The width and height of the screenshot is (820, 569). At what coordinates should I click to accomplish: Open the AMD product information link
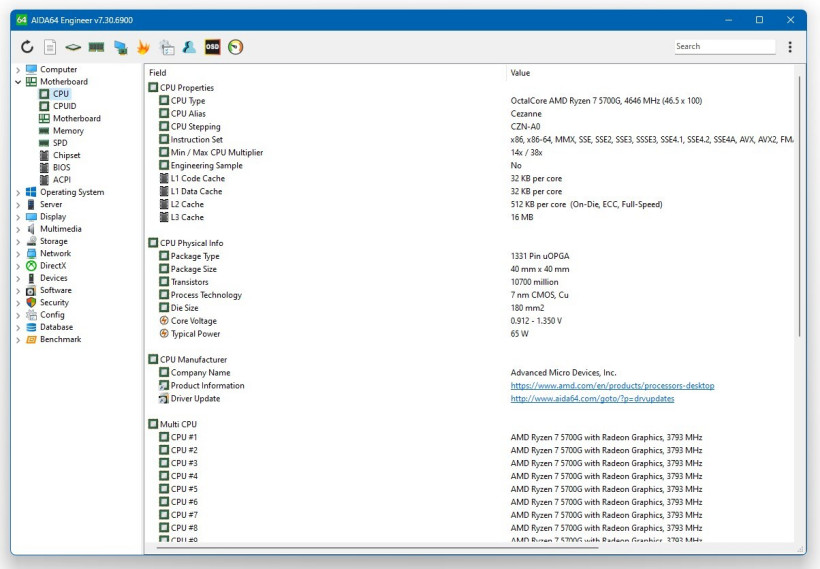612,386
